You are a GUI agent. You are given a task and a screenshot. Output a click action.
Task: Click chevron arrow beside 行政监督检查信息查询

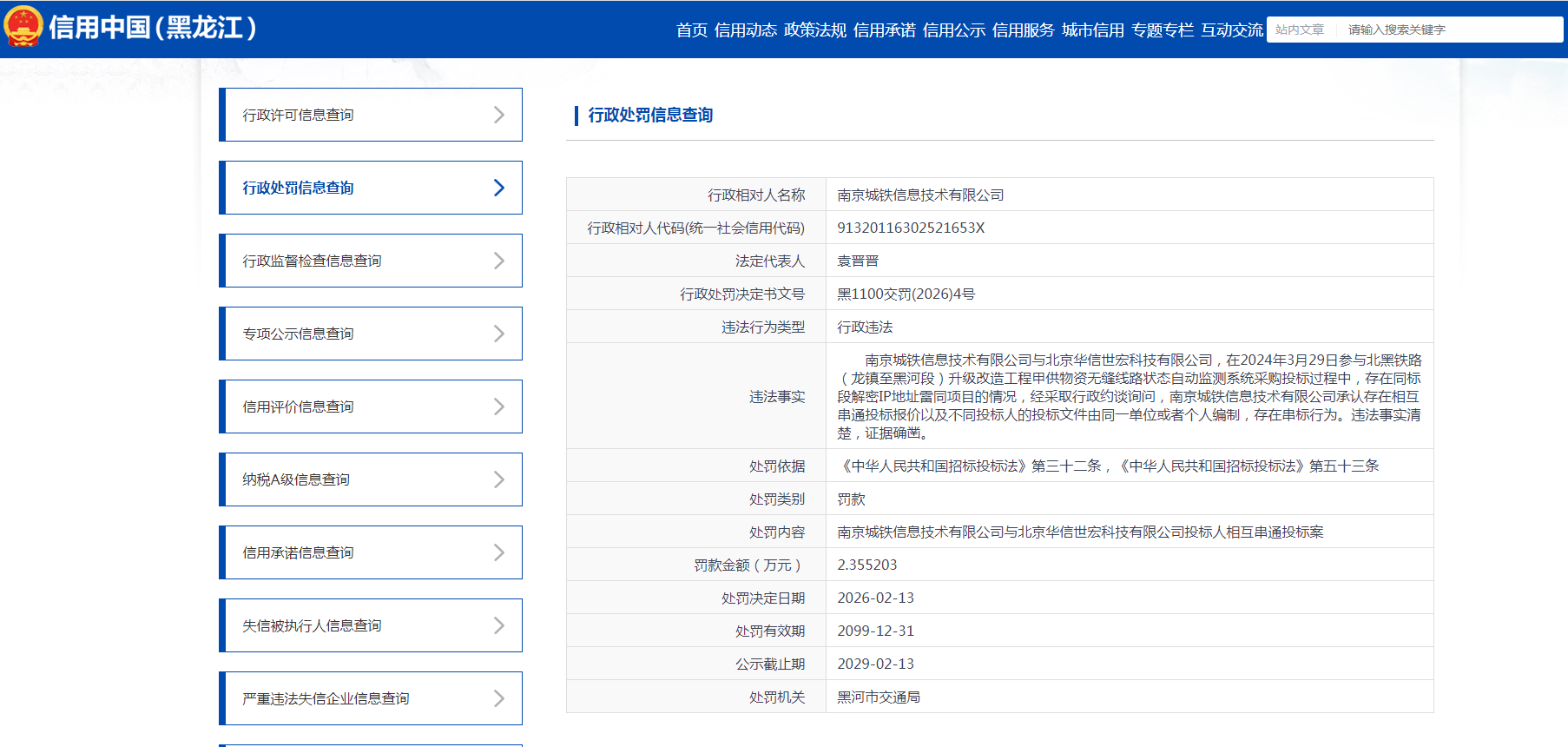(498, 261)
